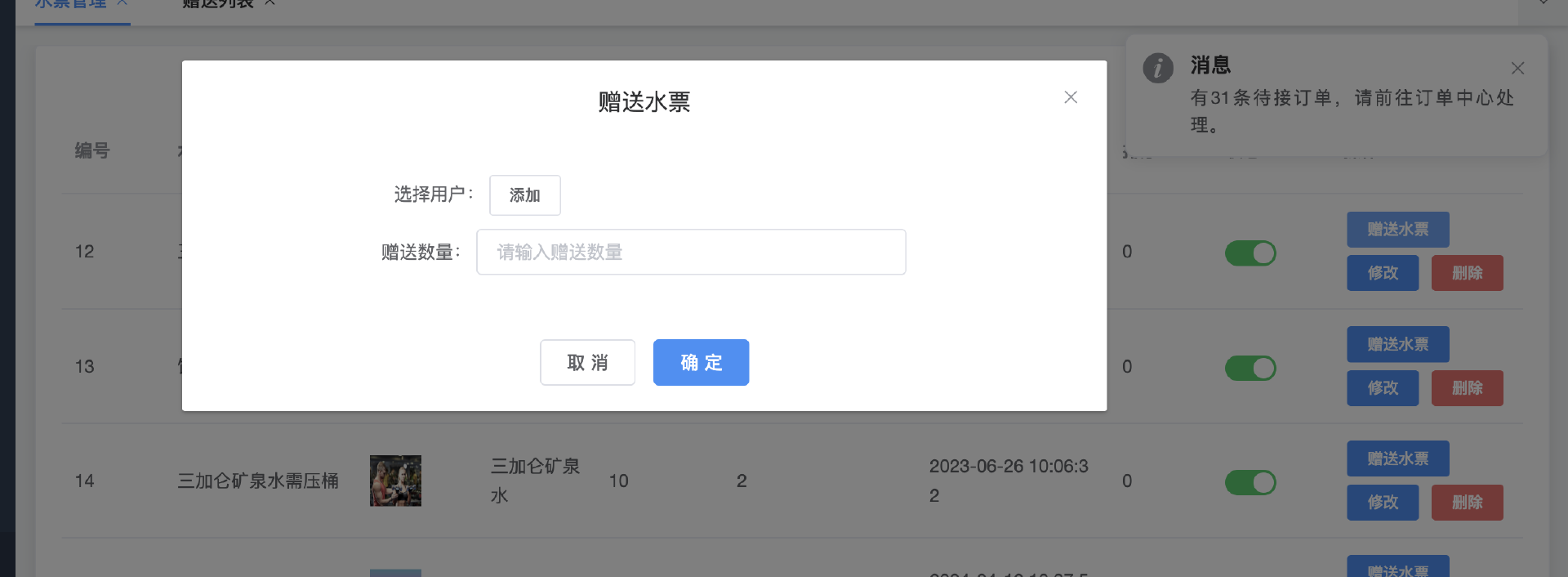The width and height of the screenshot is (1568, 577).
Task: Open the 赠送列表 tab
Action: (x=218, y=4)
